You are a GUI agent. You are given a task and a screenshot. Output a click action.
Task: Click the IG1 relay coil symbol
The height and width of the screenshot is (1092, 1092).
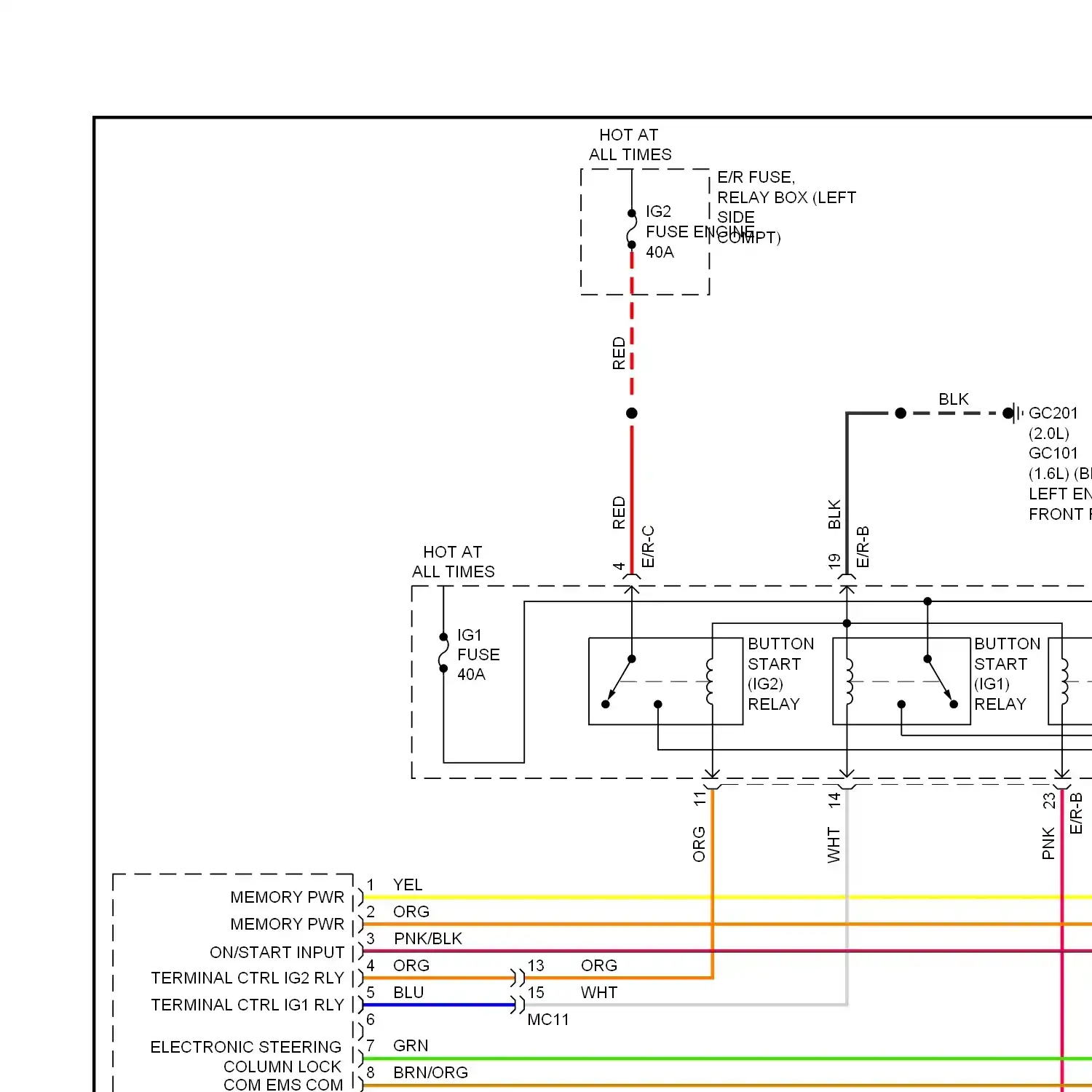tap(849, 681)
